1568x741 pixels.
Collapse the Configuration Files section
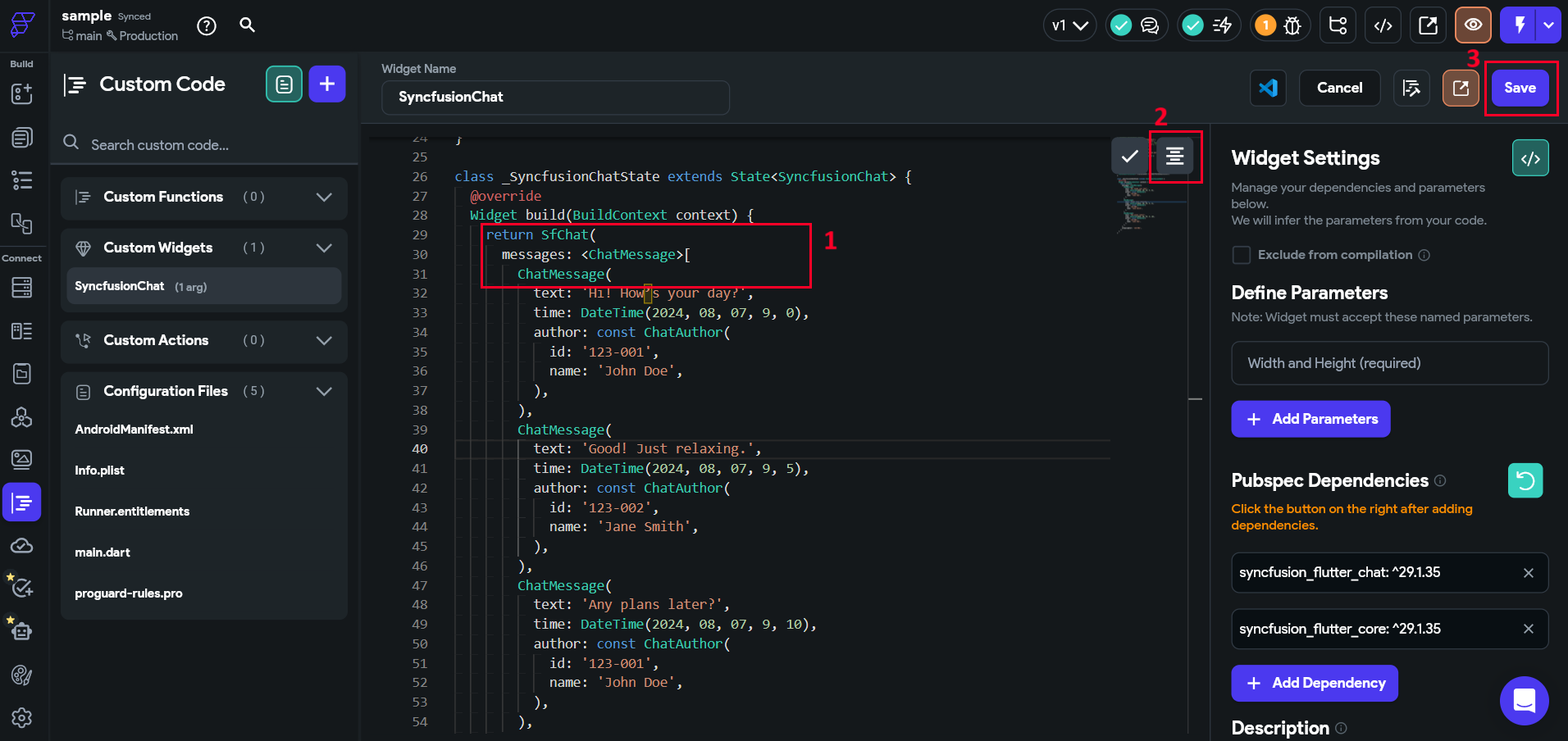pyautogui.click(x=323, y=392)
